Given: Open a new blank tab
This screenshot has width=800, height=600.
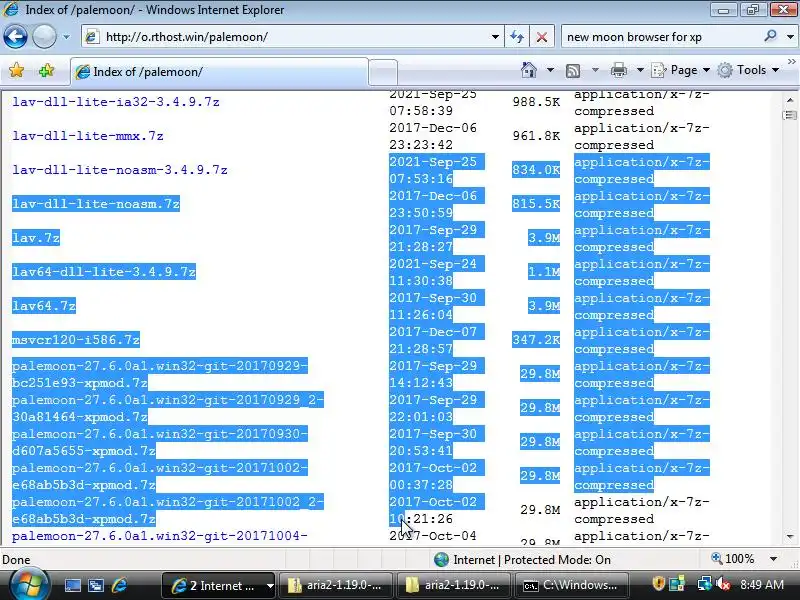Looking at the screenshot, I should 383,72.
